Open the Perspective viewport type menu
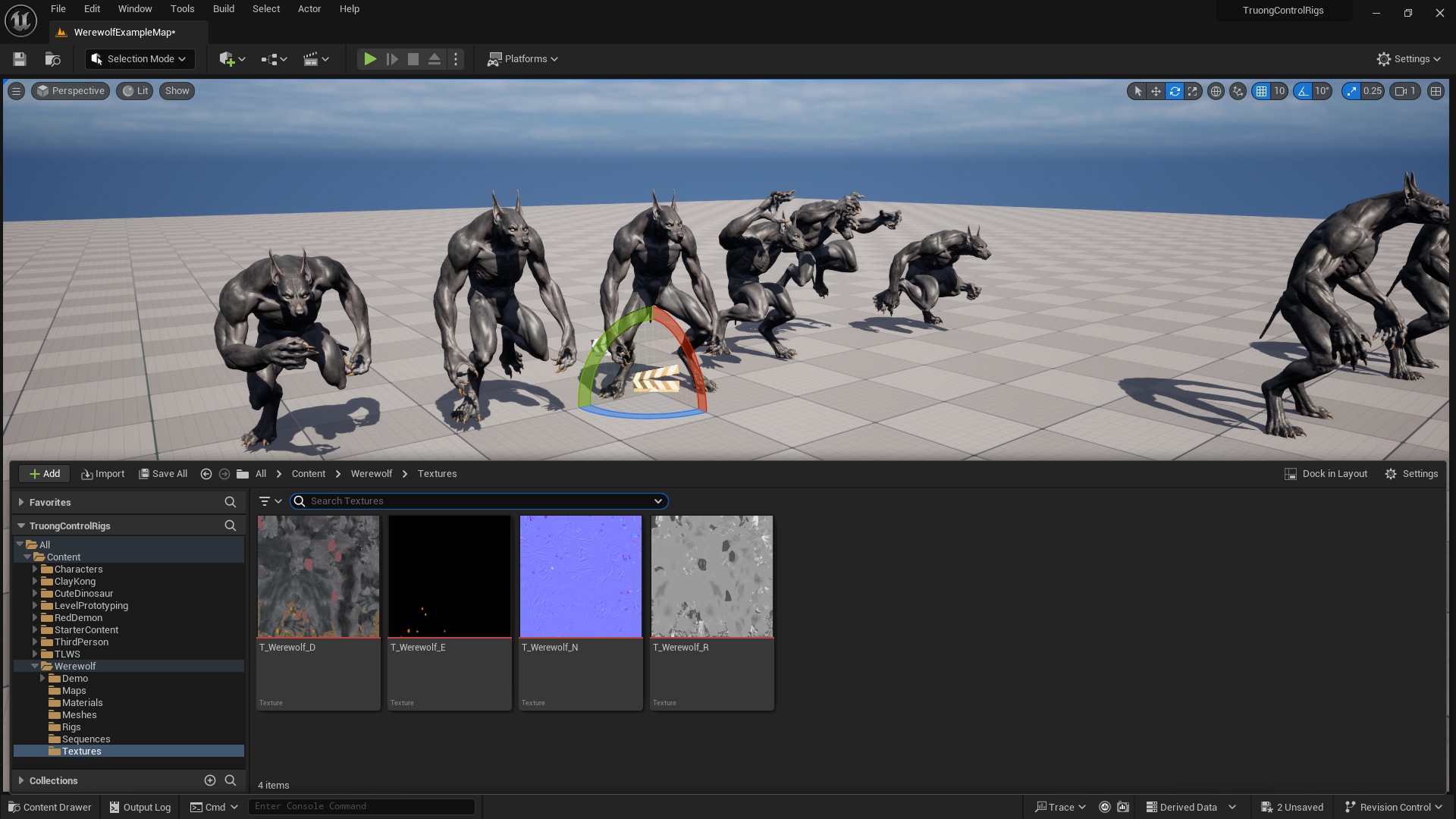Viewport: 1456px width, 819px height. click(71, 91)
